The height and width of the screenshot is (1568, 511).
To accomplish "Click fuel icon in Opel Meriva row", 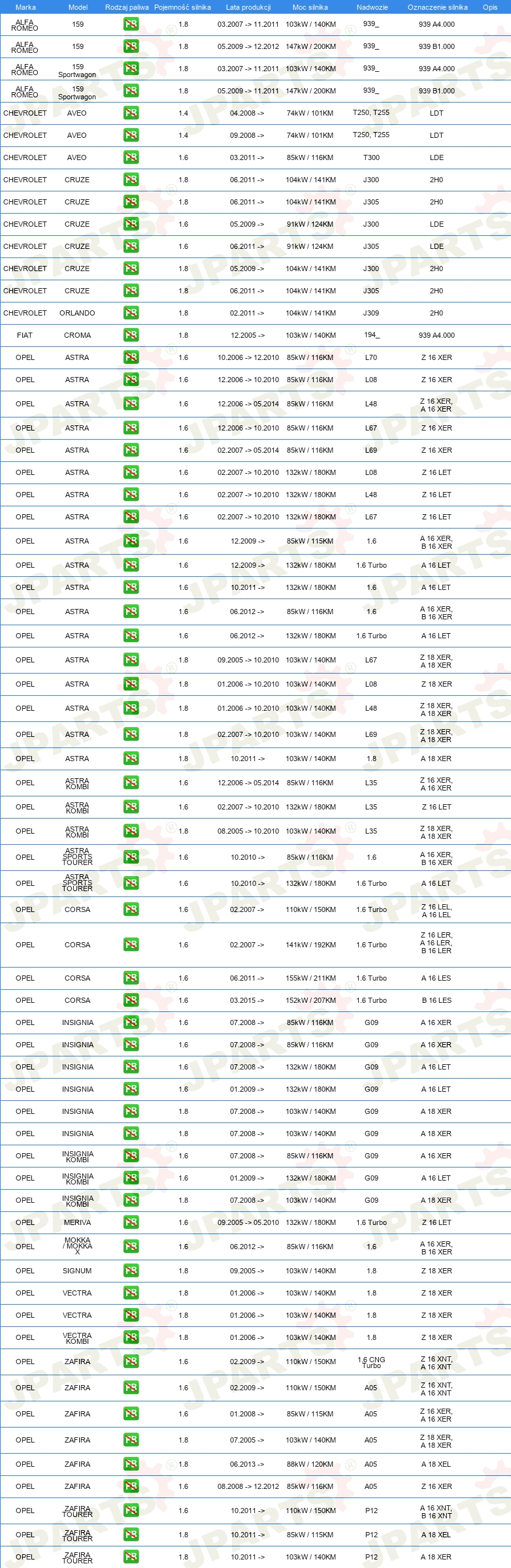I will pyautogui.click(x=131, y=1222).
